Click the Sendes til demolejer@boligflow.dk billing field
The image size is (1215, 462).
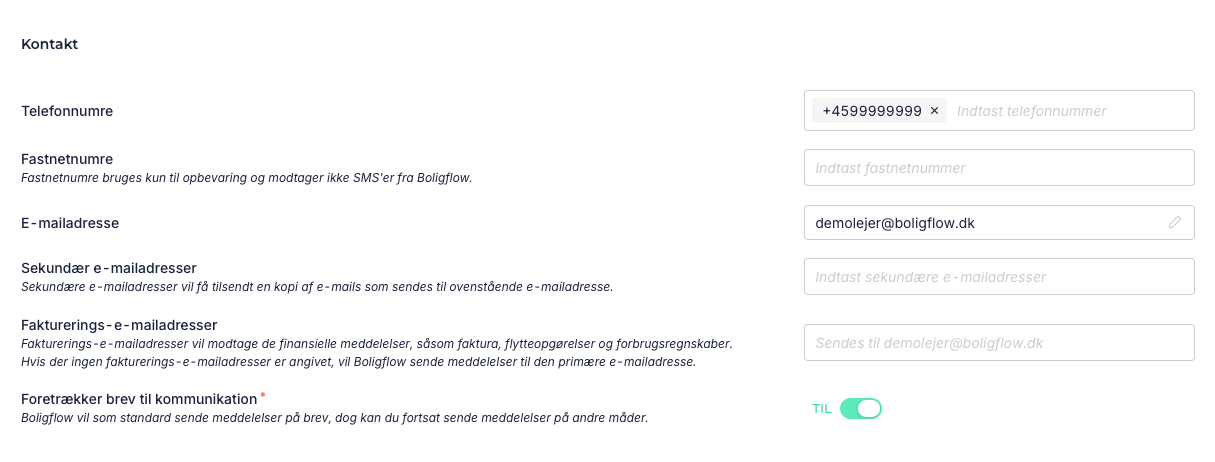pos(999,343)
